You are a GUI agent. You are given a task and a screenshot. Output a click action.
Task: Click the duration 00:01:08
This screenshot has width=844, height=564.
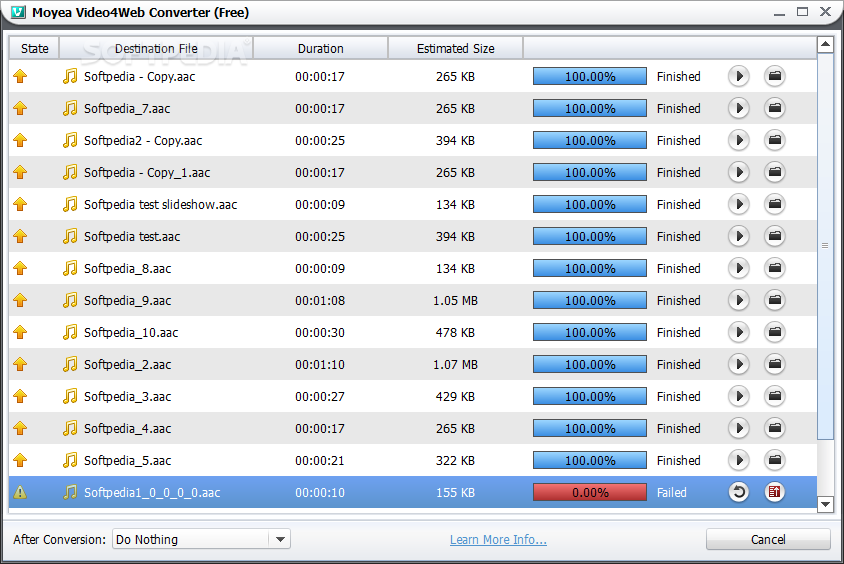(320, 300)
